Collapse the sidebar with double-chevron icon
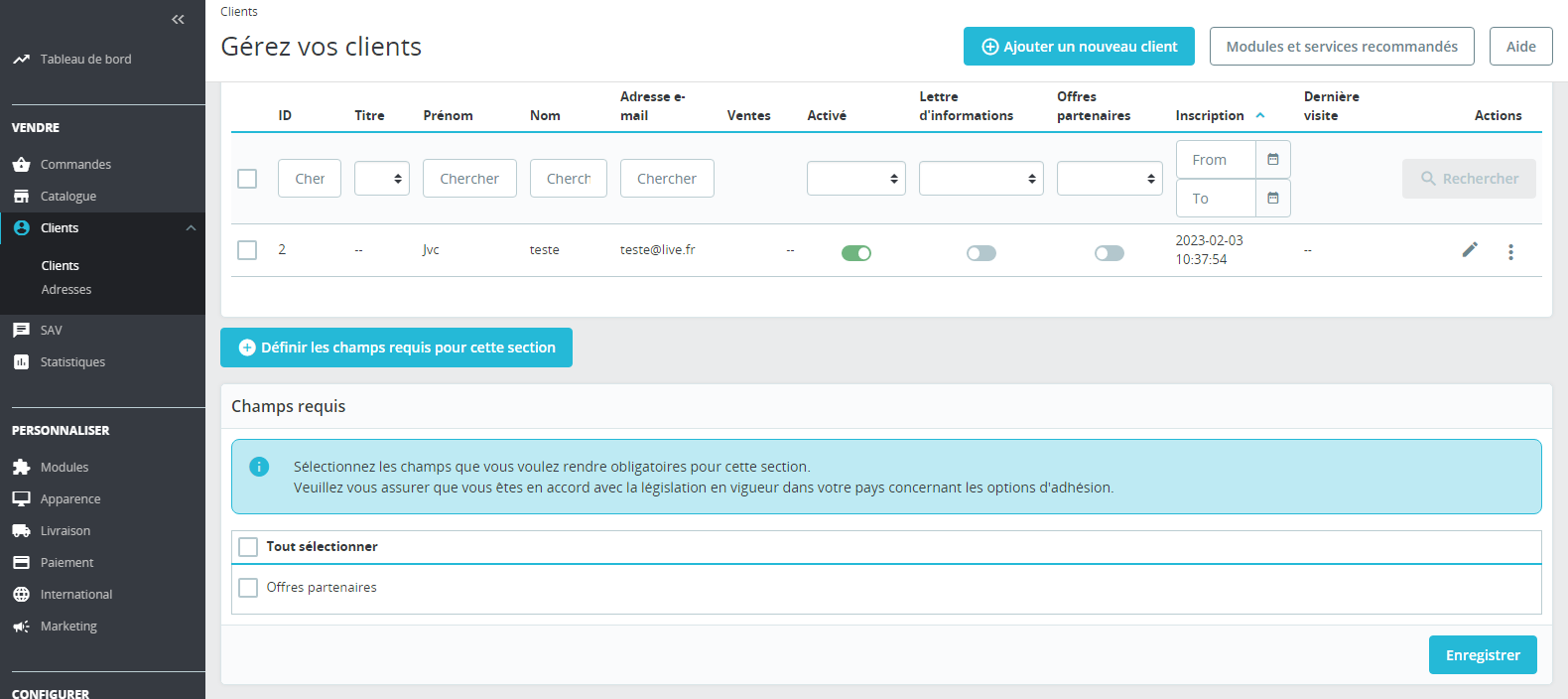This screenshot has height=699, width=1568. pyautogui.click(x=178, y=19)
